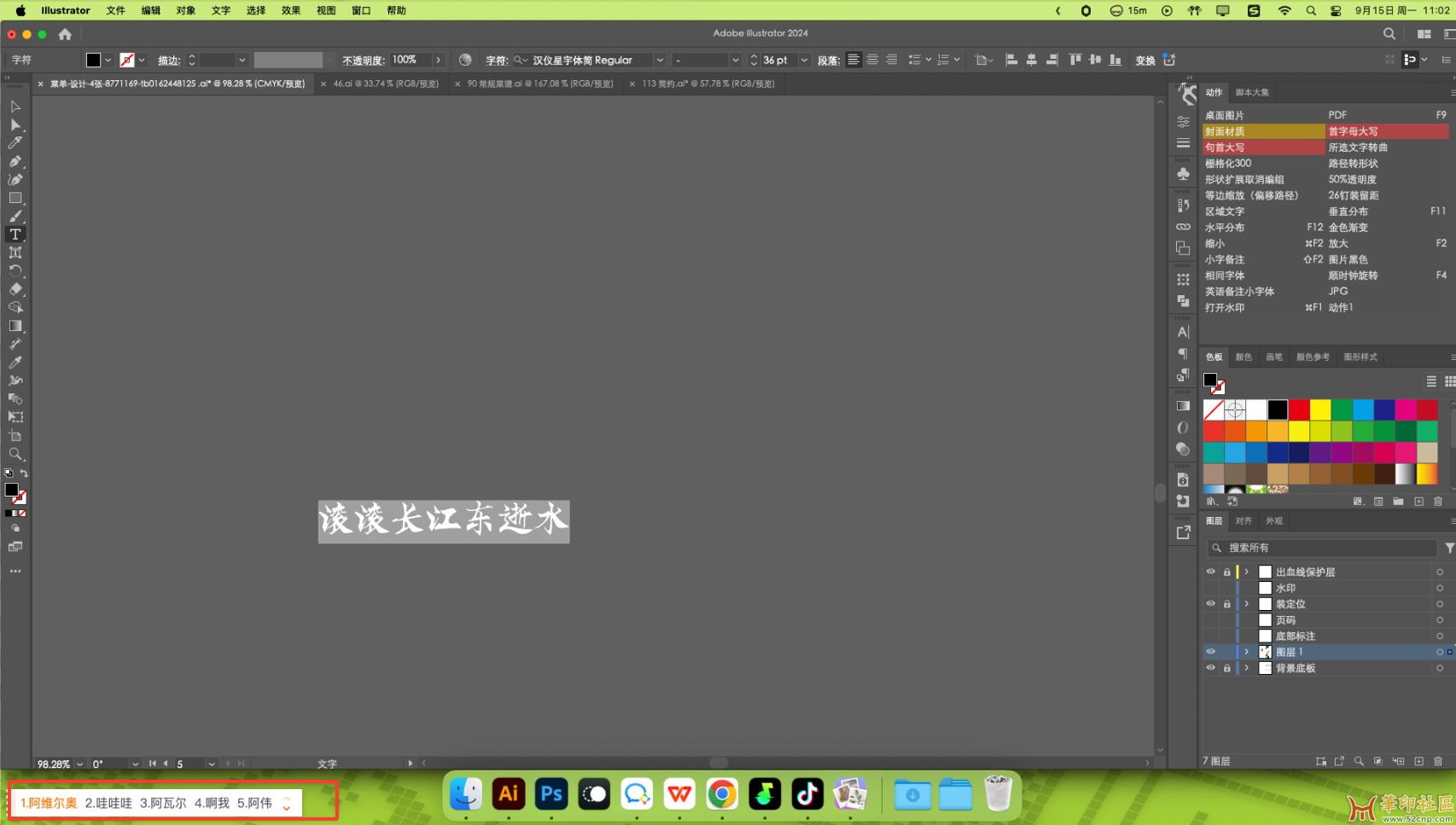The height and width of the screenshot is (825, 1456).
Task: Hide the 出血线保护层 layer
Action: point(1210,572)
